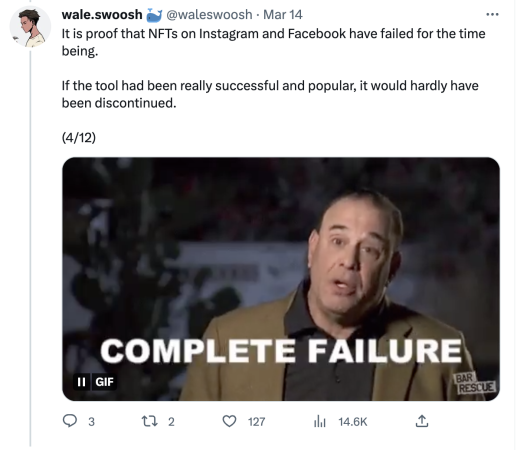Open view analytics bar chart icon

coord(319,421)
